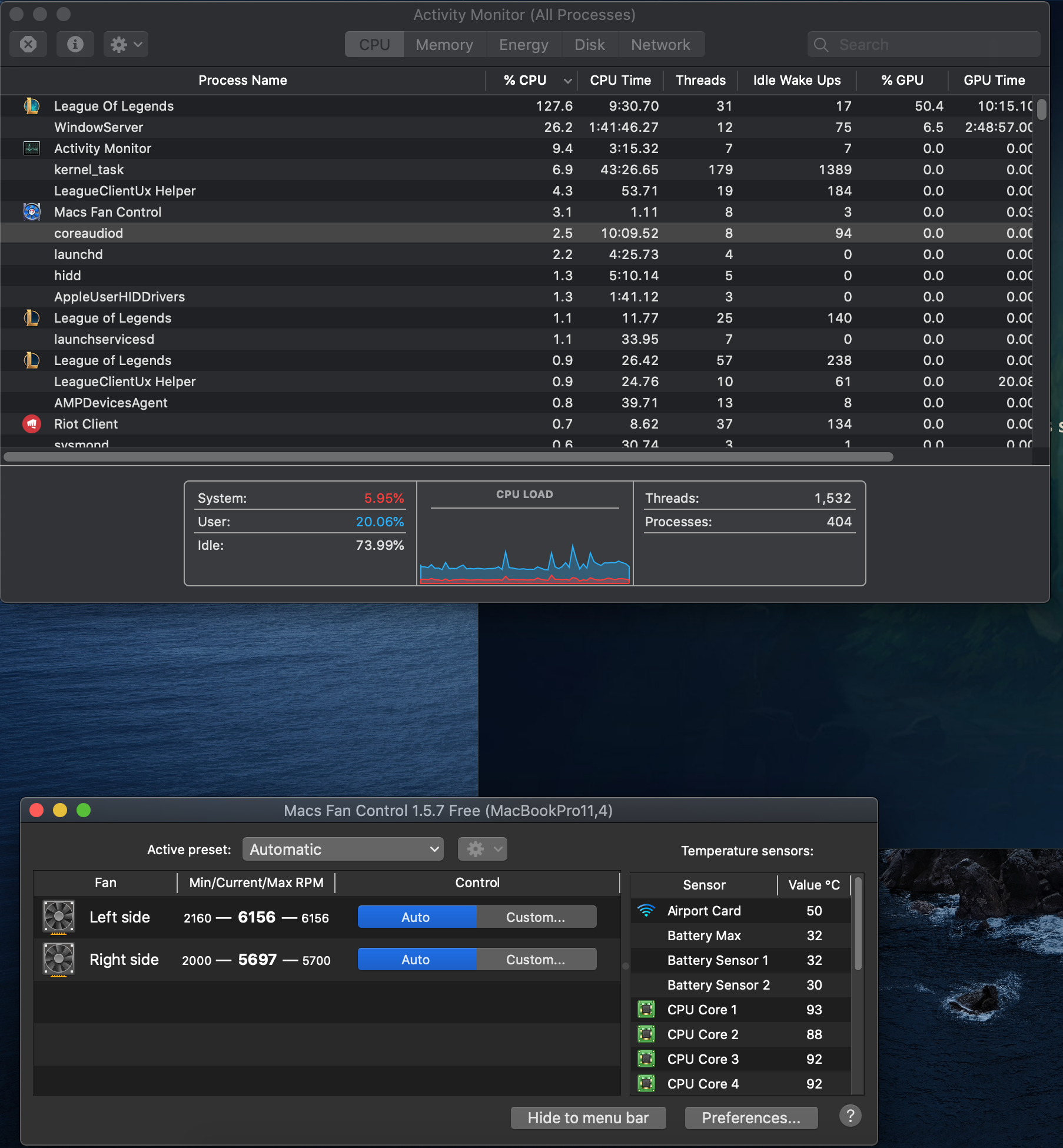Click the CPU Core 4 chip icon
The height and width of the screenshot is (1148, 1063).
click(x=646, y=1084)
